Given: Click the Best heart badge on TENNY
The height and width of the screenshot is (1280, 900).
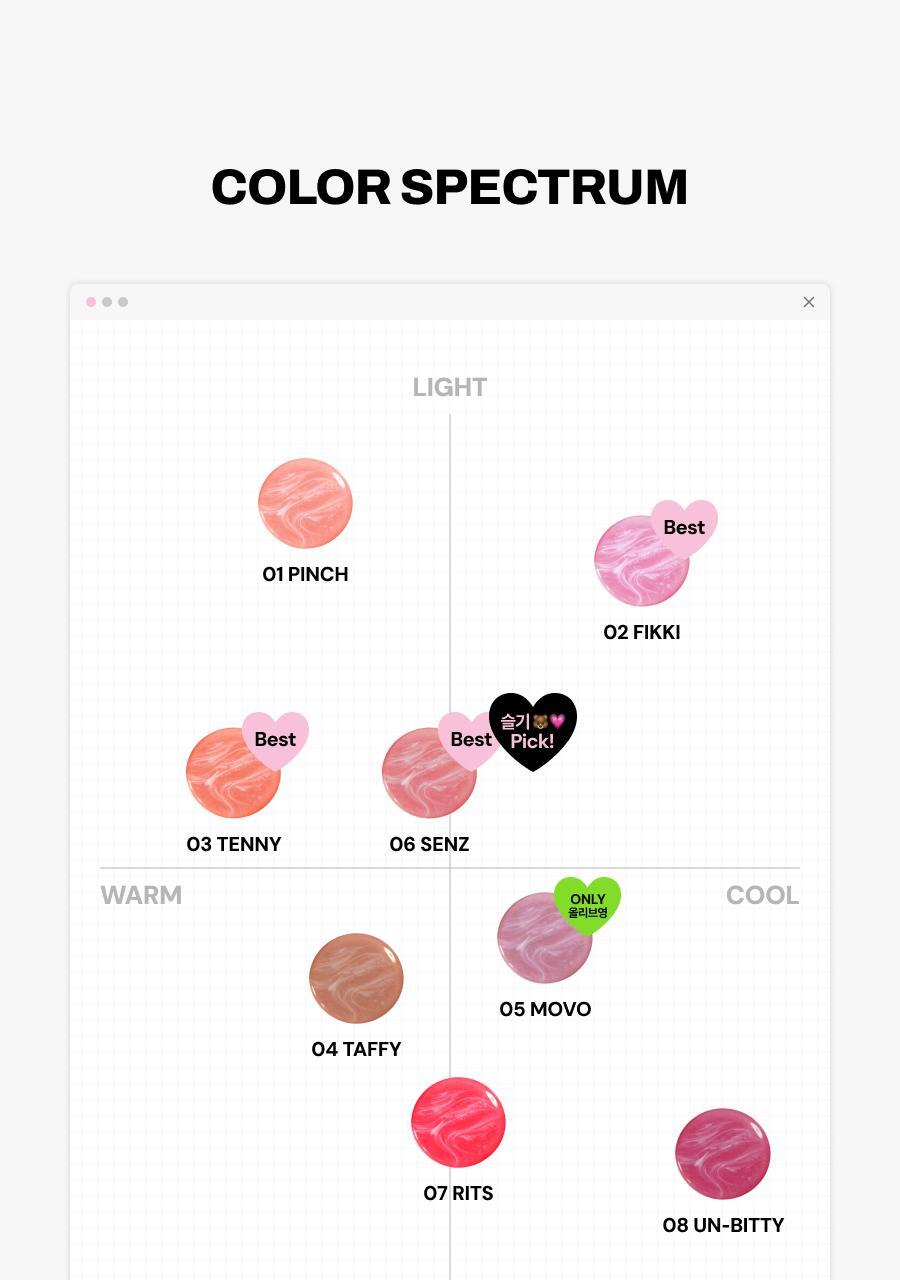Looking at the screenshot, I should click(276, 738).
